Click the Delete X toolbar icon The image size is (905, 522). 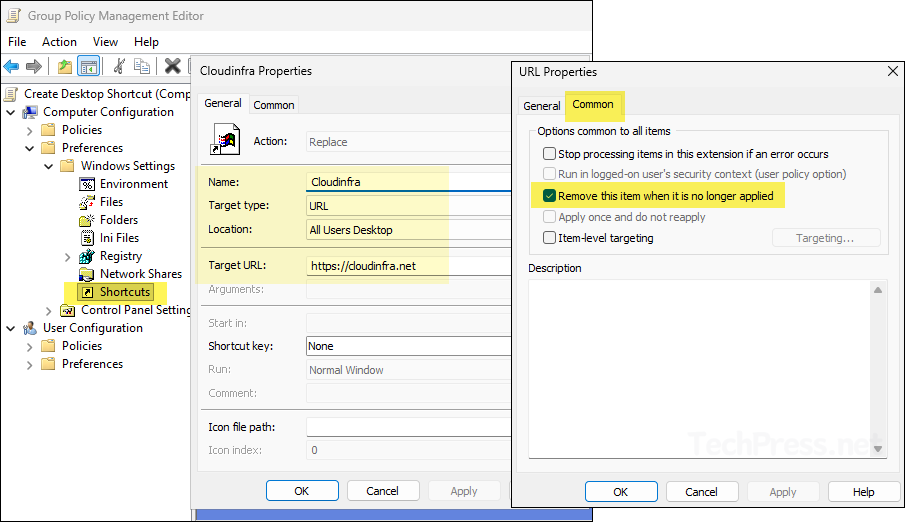pyautogui.click(x=172, y=66)
